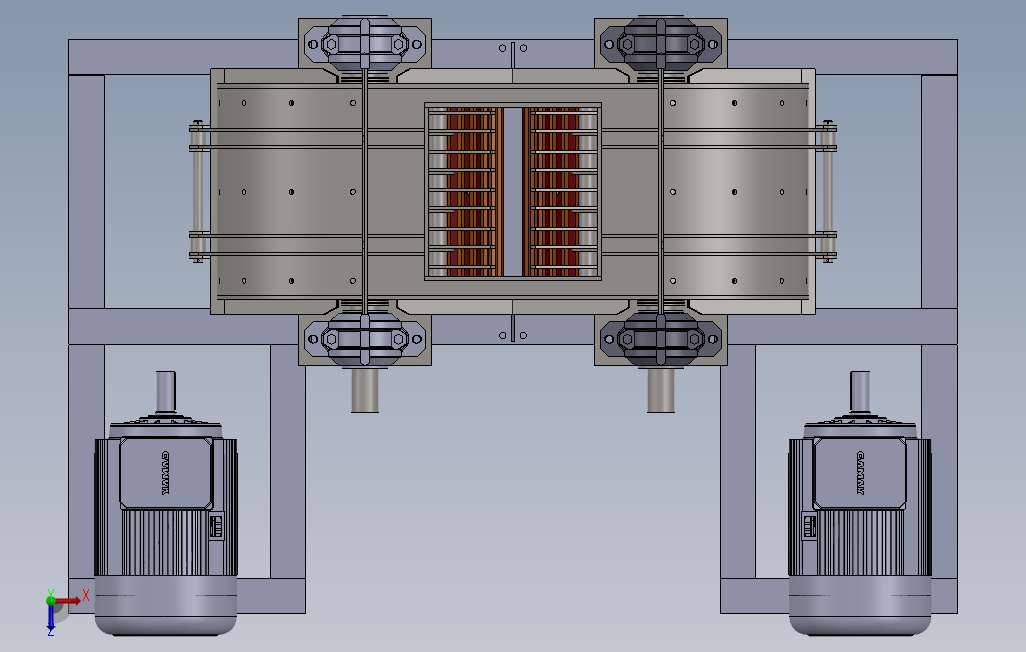Select the output shaft of the left motor

click(166, 391)
